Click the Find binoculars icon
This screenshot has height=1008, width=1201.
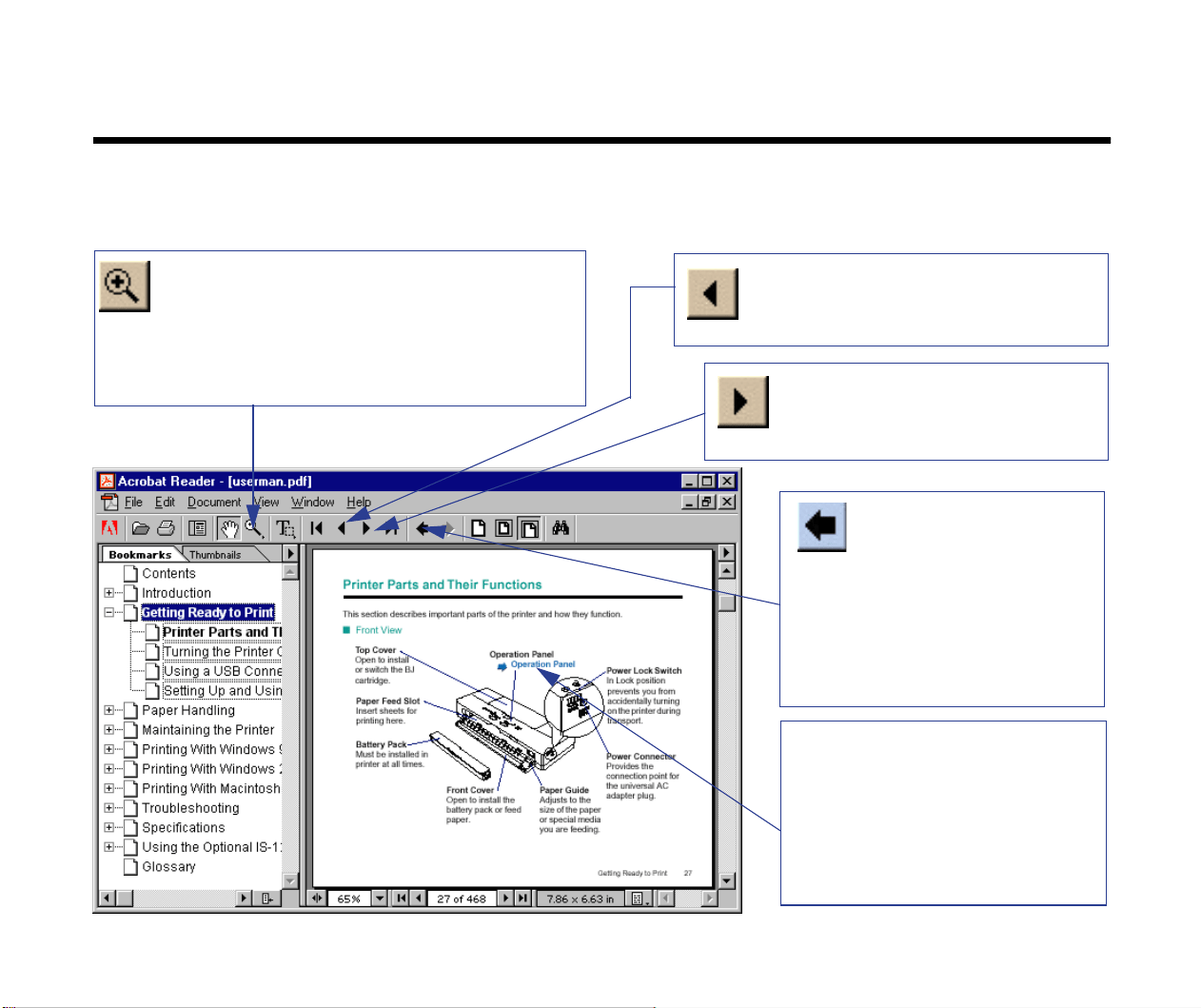pyautogui.click(x=561, y=528)
